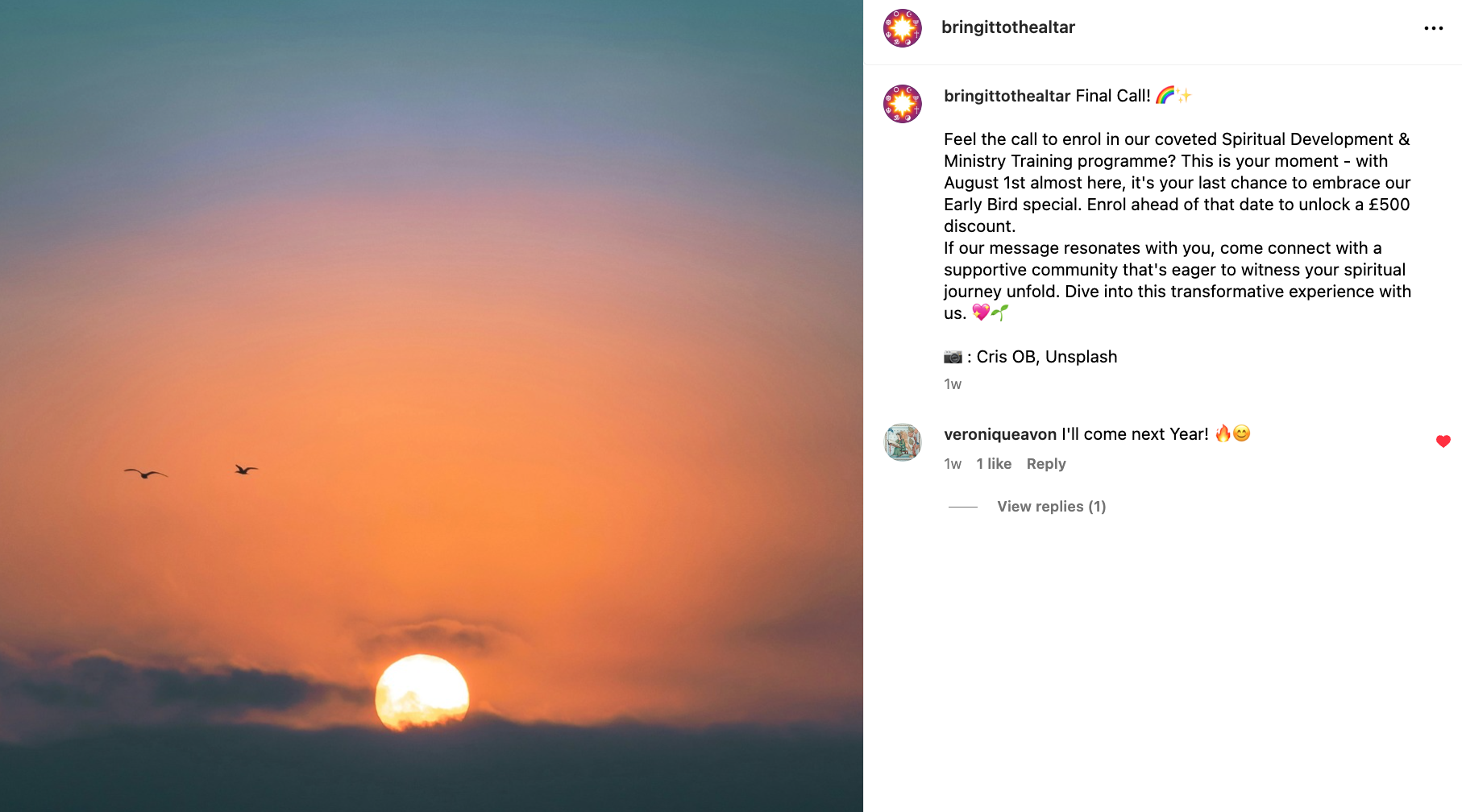The width and height of the screenshot is (1462, 812).
Task: Open the veroniqueavon username link
Action: (x=1000, y=434)
